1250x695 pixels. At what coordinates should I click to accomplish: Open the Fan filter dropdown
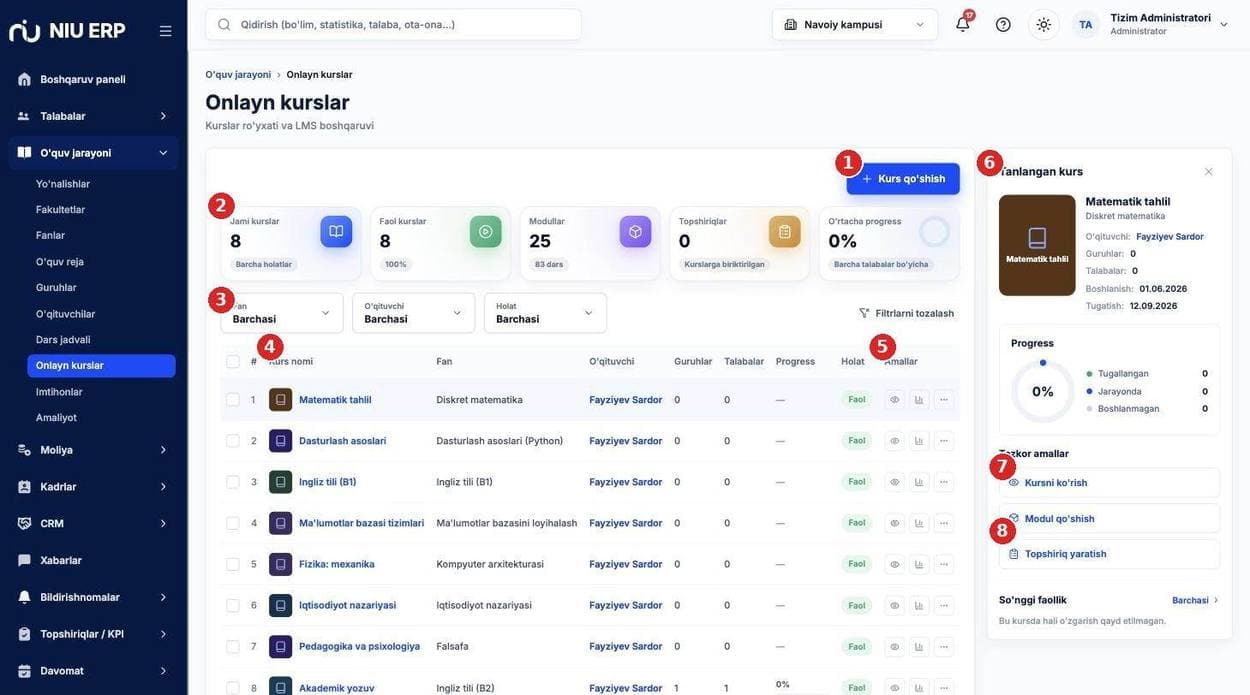[282, 313]
